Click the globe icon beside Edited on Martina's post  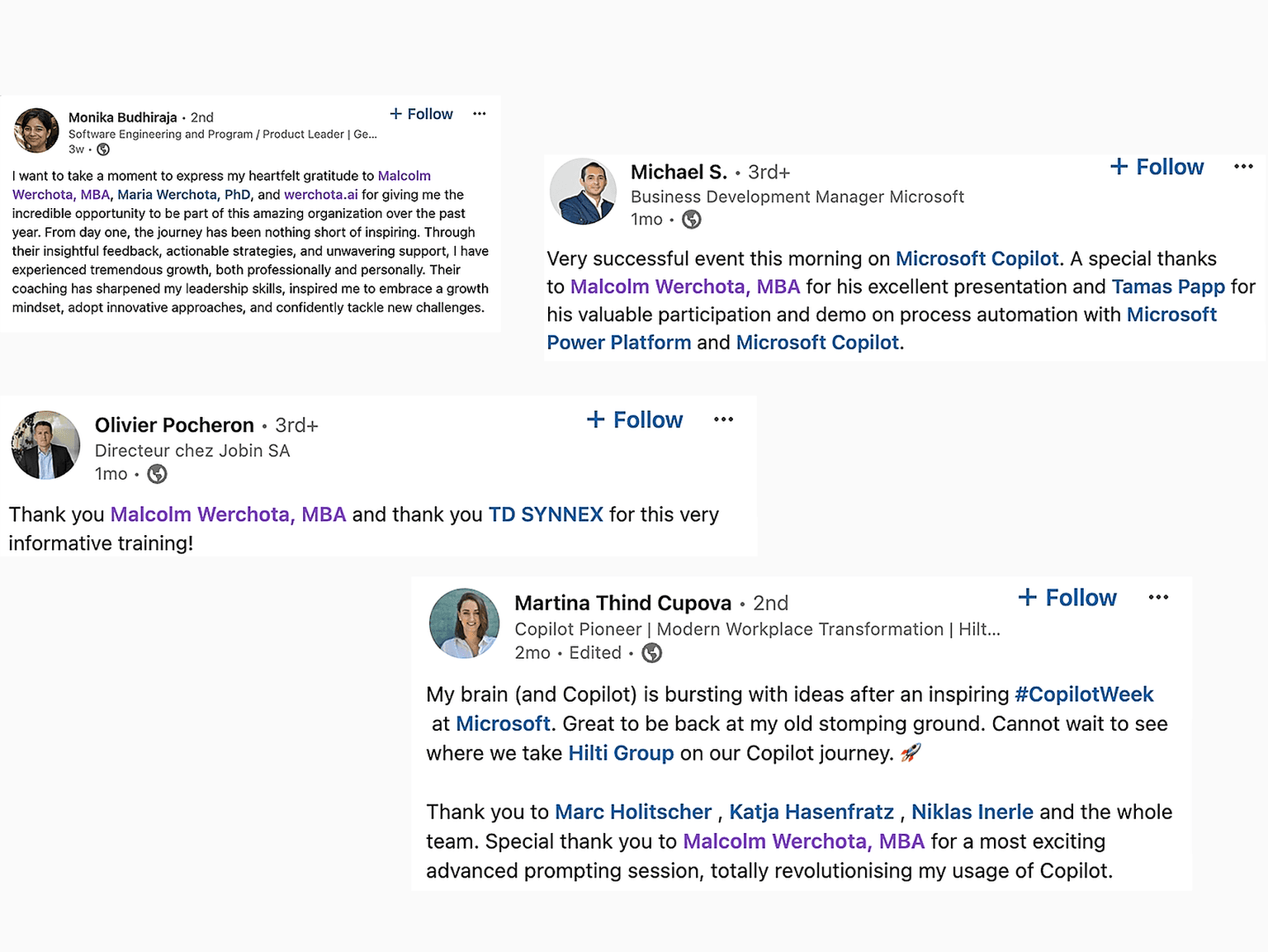652,653
